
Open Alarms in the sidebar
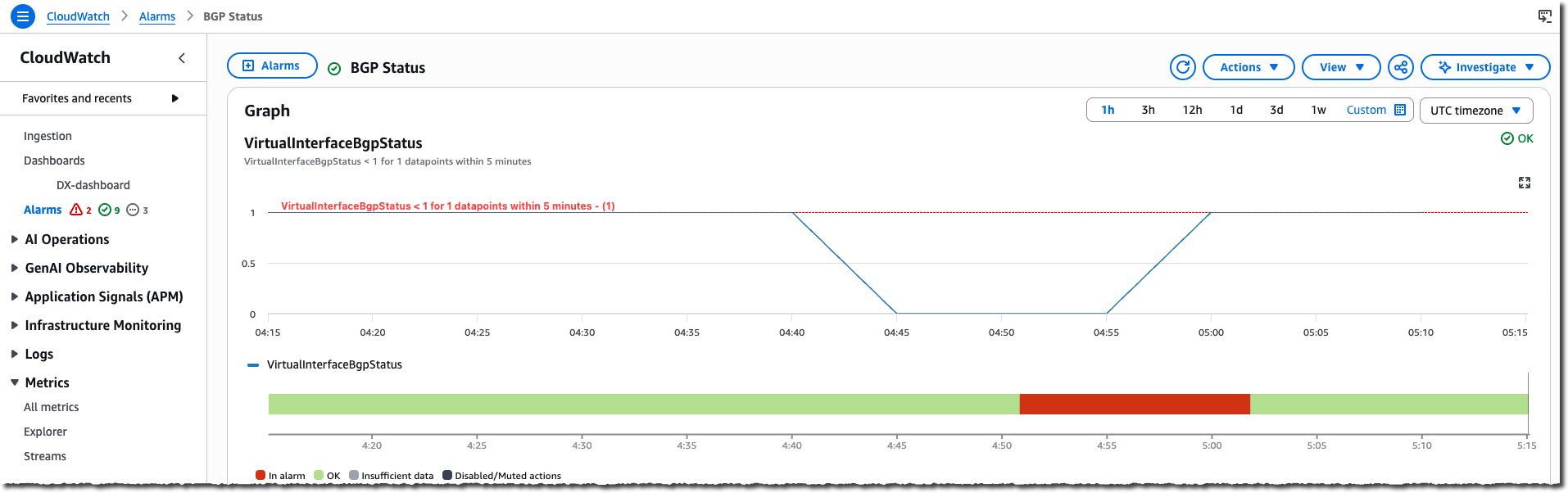43,210
